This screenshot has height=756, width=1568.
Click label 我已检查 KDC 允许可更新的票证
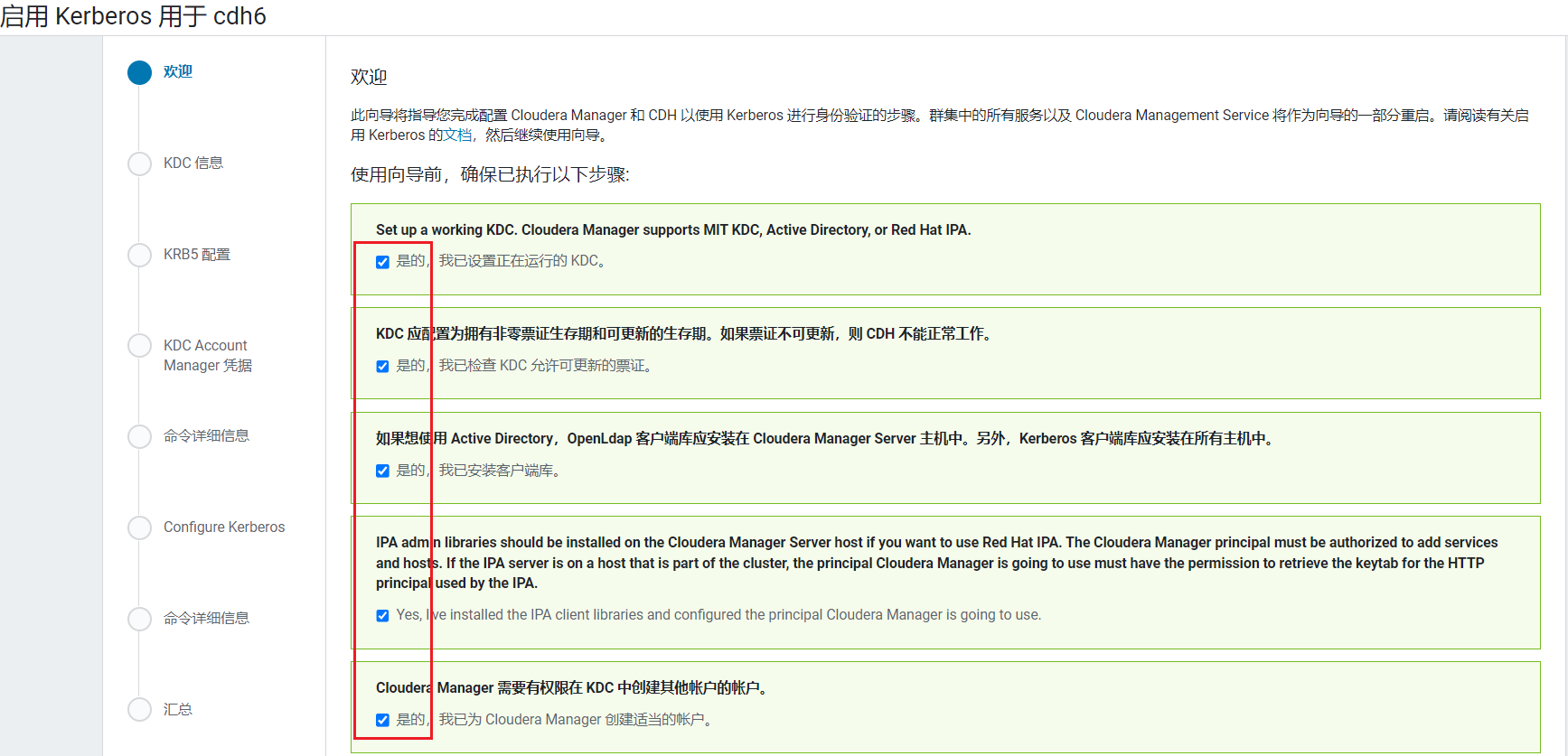coord(526,365)
